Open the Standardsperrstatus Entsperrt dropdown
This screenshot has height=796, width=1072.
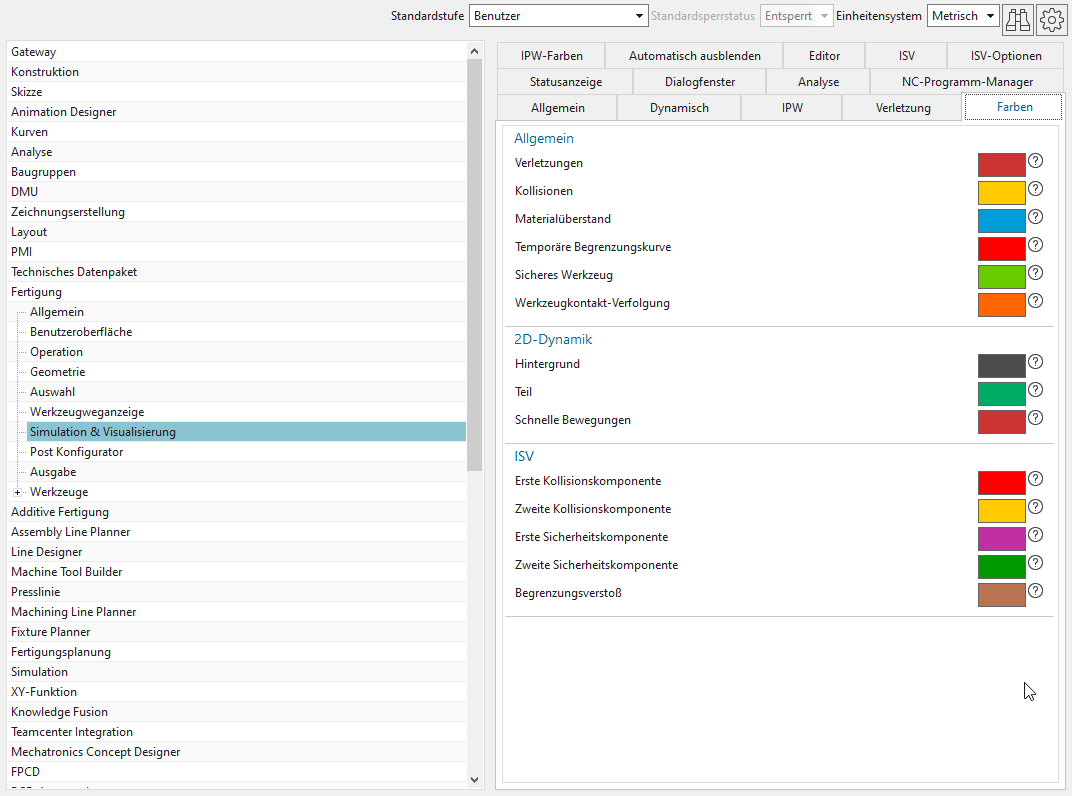click(x=796, y=16)
